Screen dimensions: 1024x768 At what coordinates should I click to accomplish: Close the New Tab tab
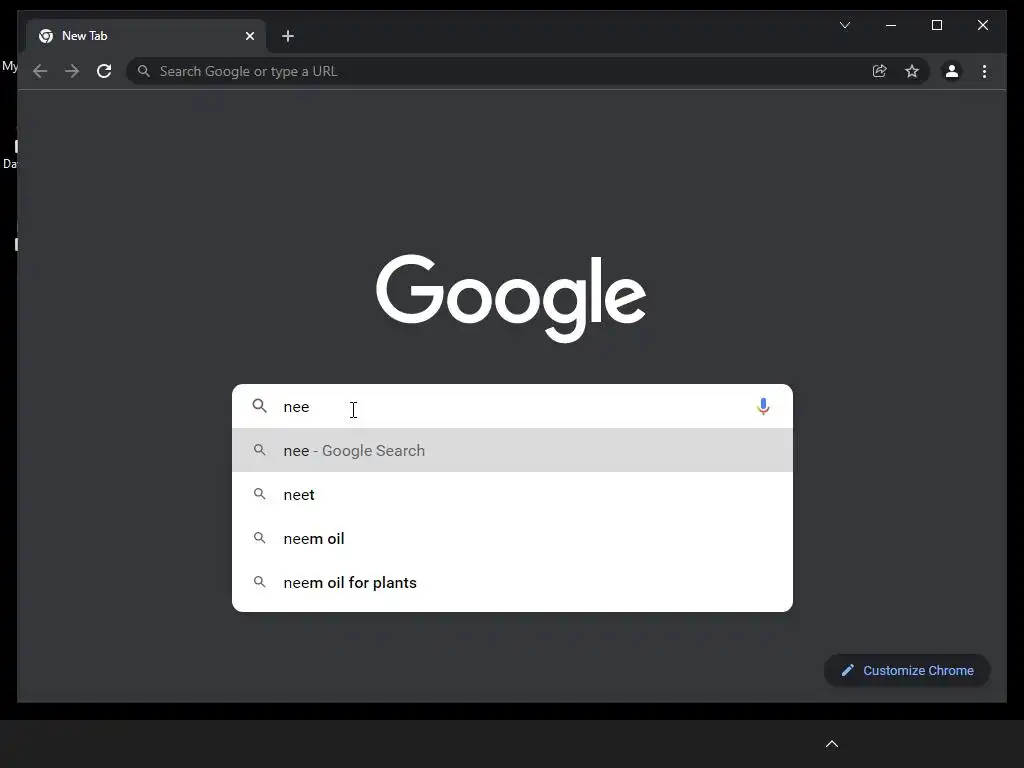point(249,36)
